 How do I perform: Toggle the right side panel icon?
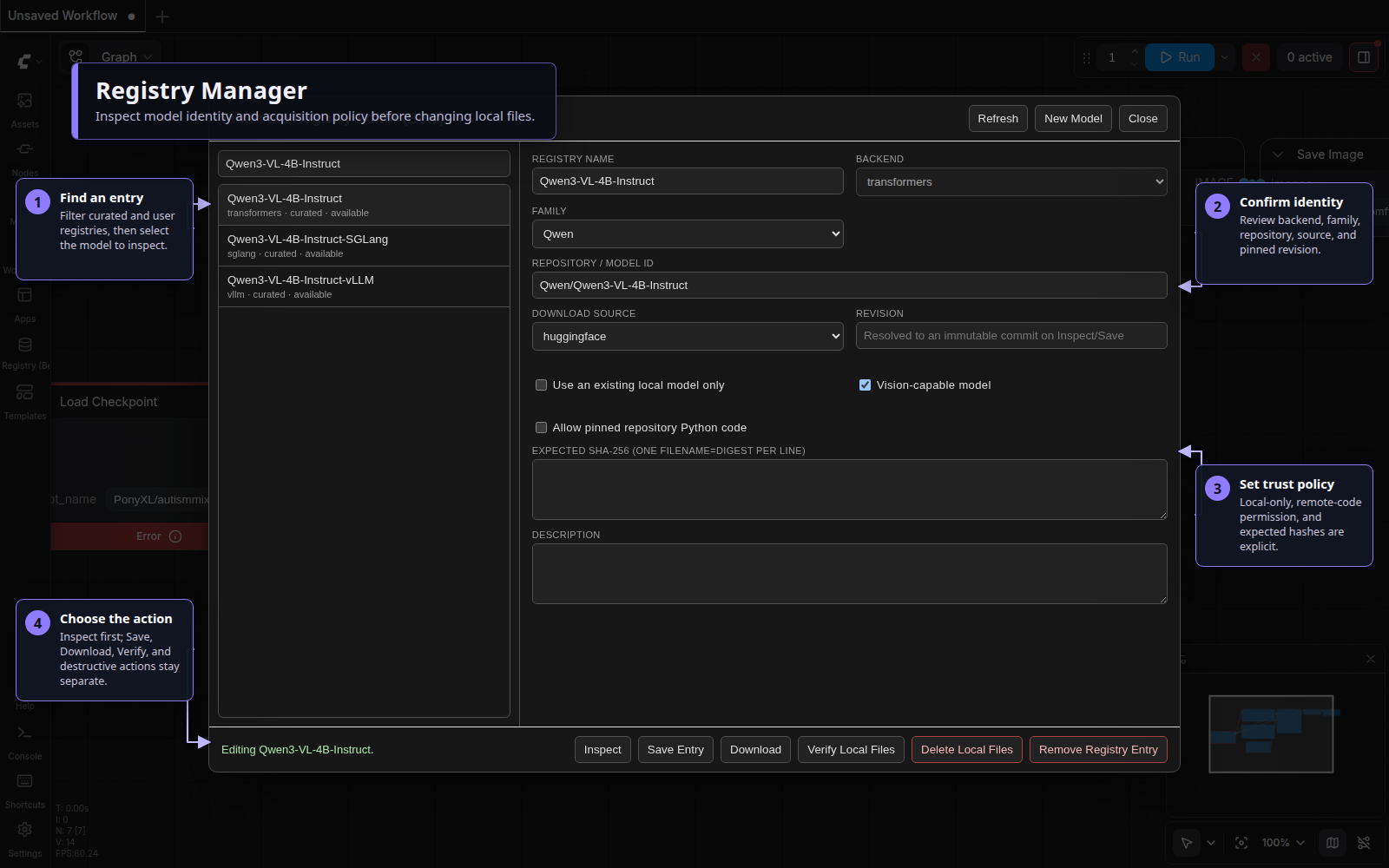click(1364, 57)
